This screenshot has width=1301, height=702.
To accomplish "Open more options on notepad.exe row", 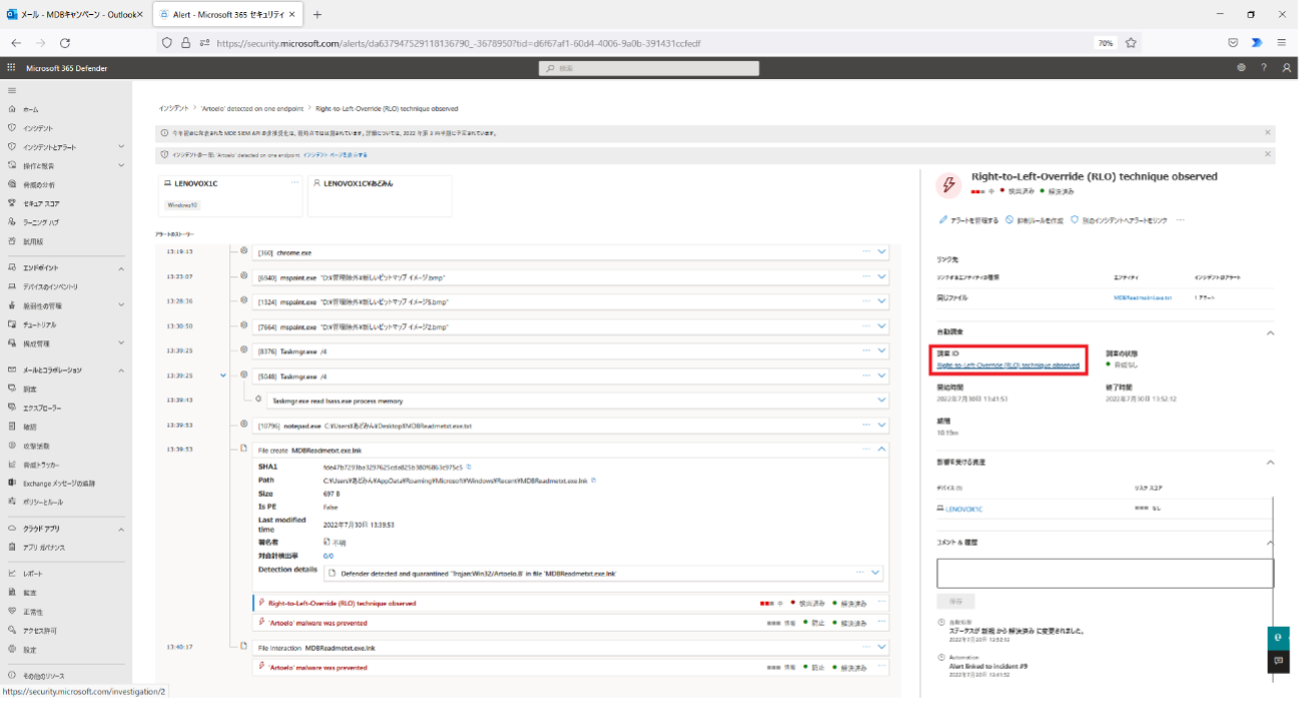I will (866, 425).
